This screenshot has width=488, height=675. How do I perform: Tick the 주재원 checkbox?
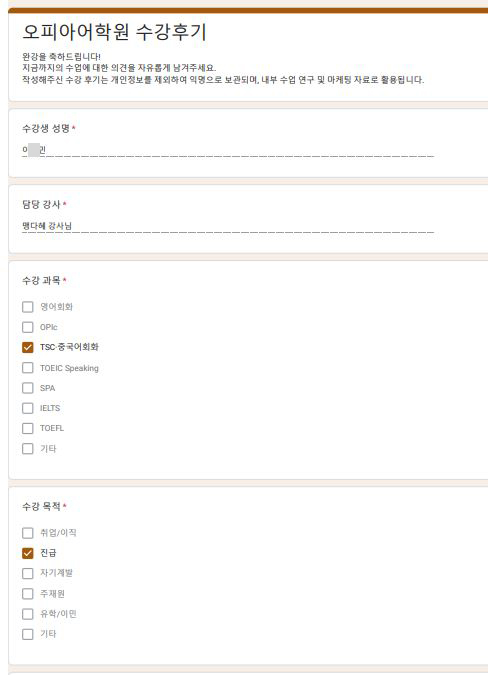[28, 594]
